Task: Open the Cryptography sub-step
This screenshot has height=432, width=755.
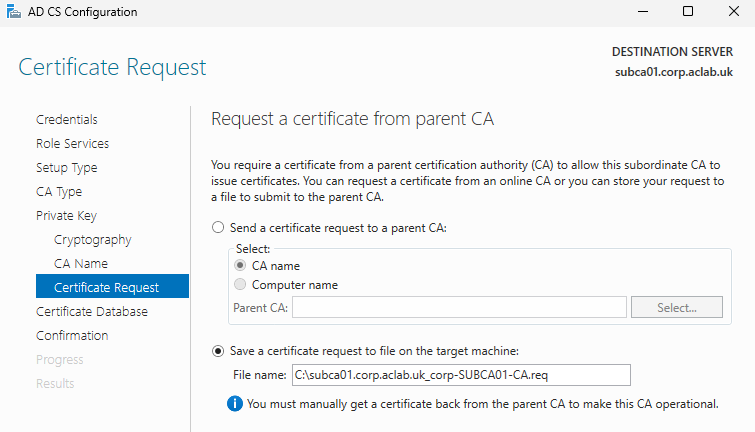Action: coord(93,240)
